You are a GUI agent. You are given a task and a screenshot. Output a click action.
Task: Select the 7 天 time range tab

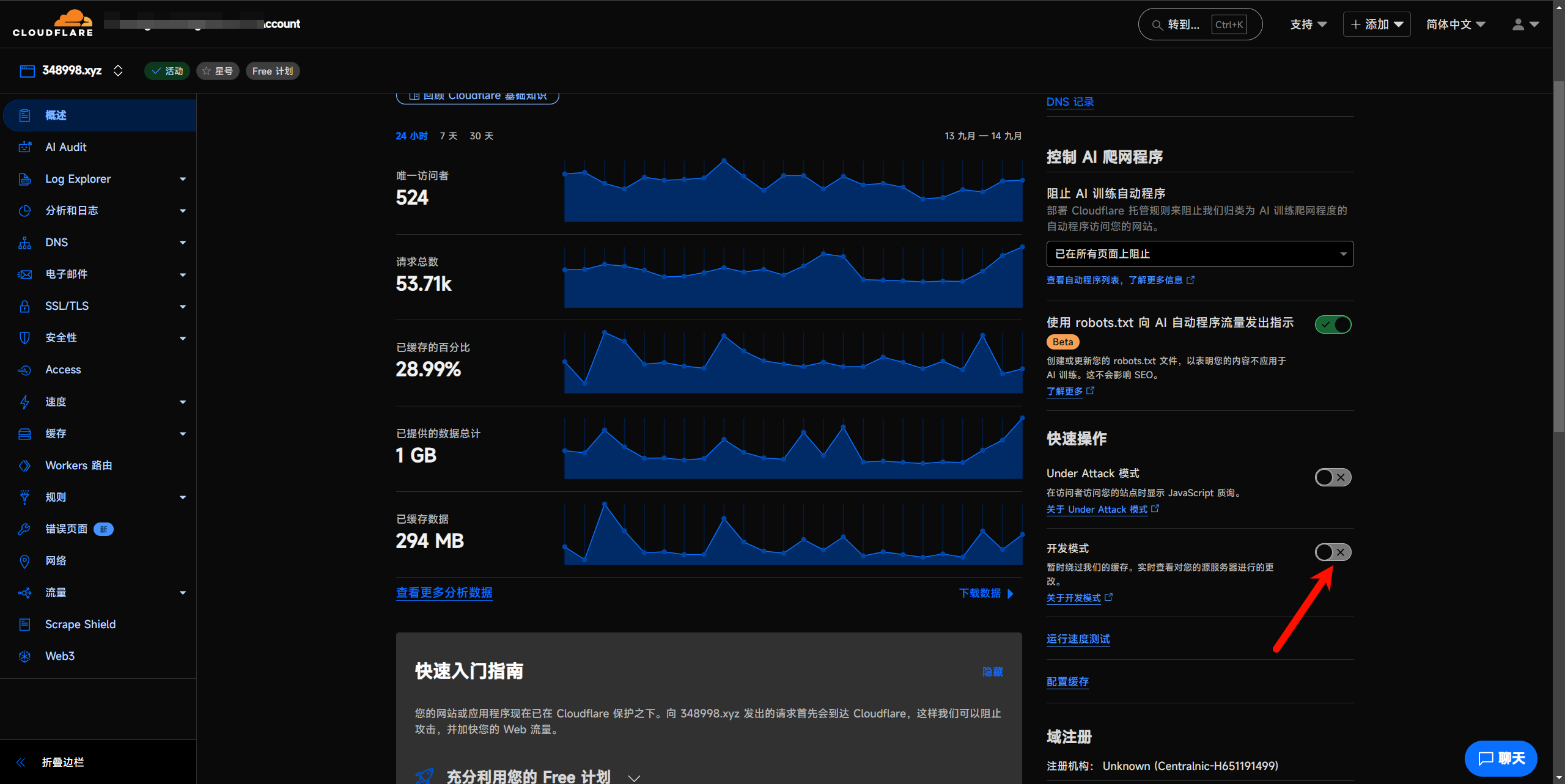tap(449, 136)
